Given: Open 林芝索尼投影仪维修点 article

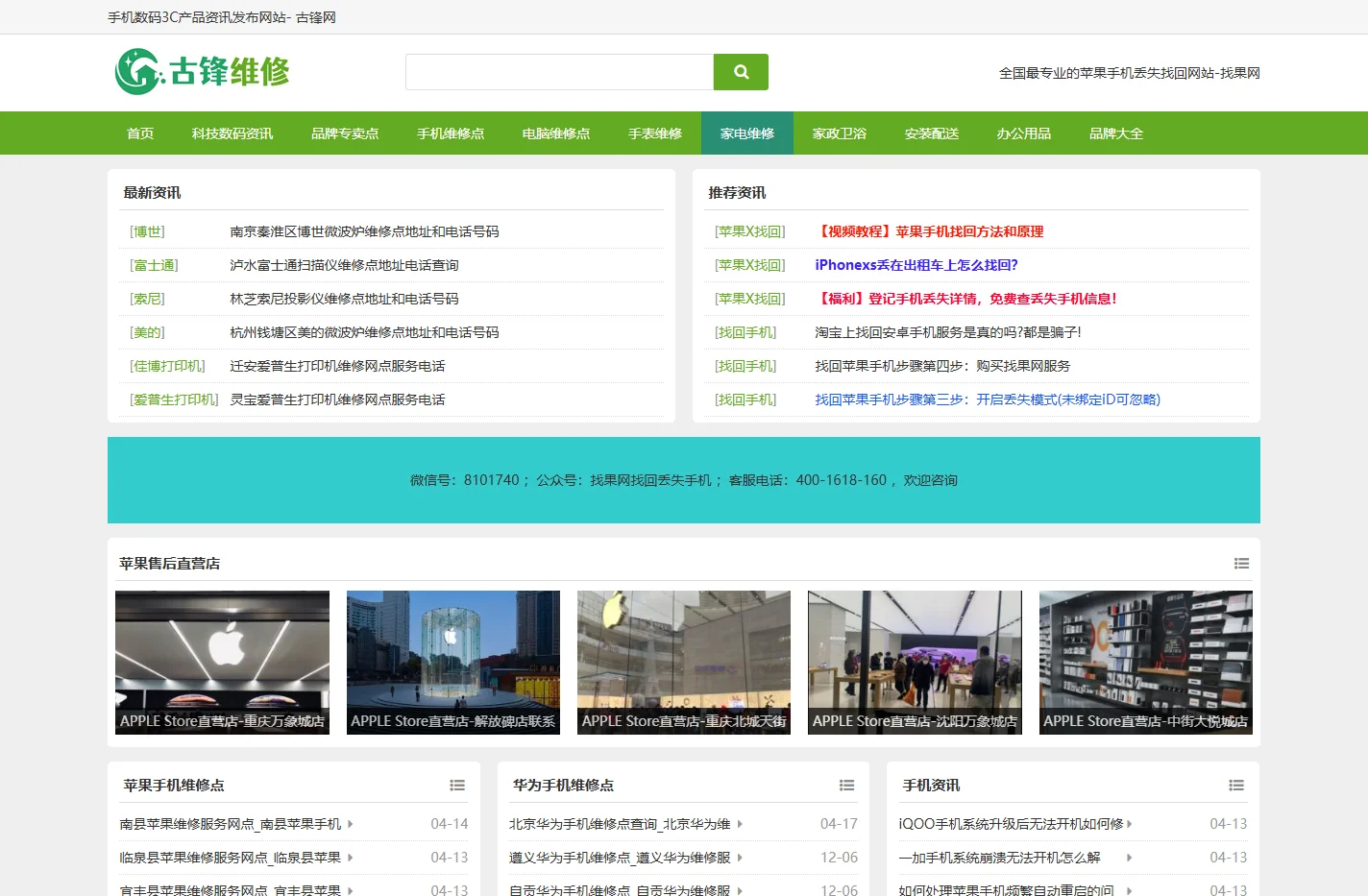Looking at the screenshot, I should click(x=345, y=299).
